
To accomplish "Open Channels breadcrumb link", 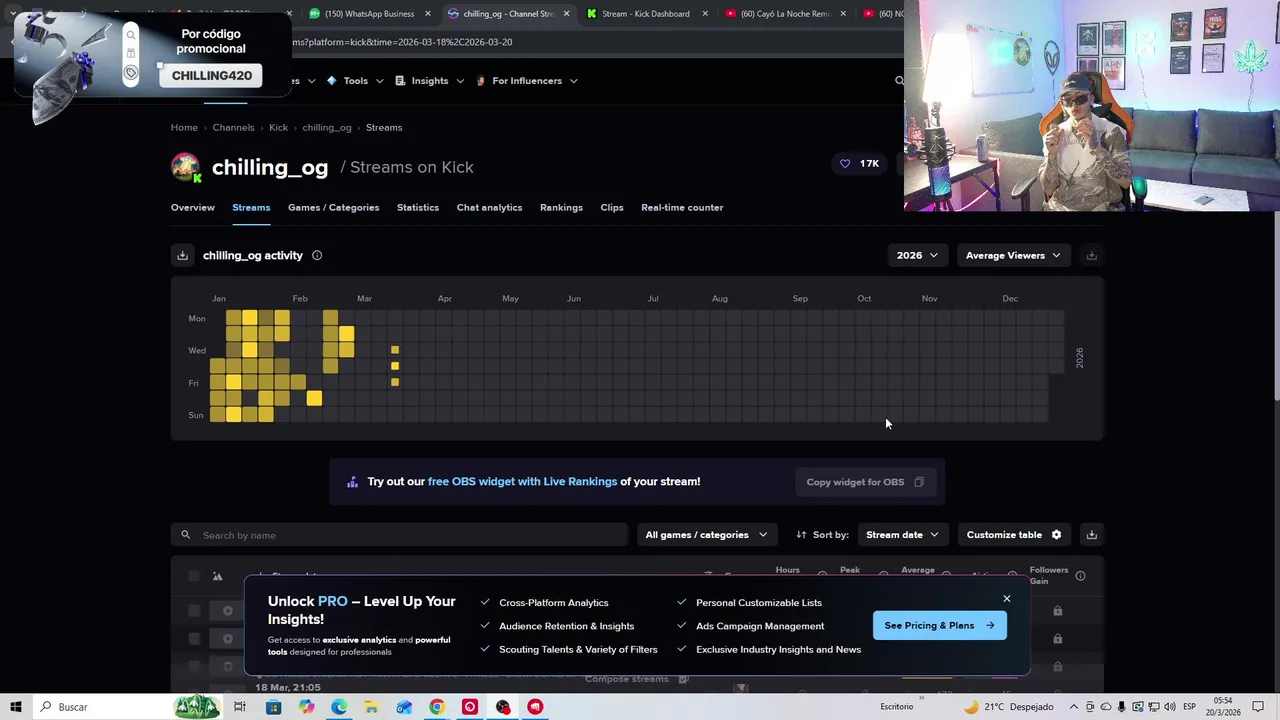I will [233, 128].
